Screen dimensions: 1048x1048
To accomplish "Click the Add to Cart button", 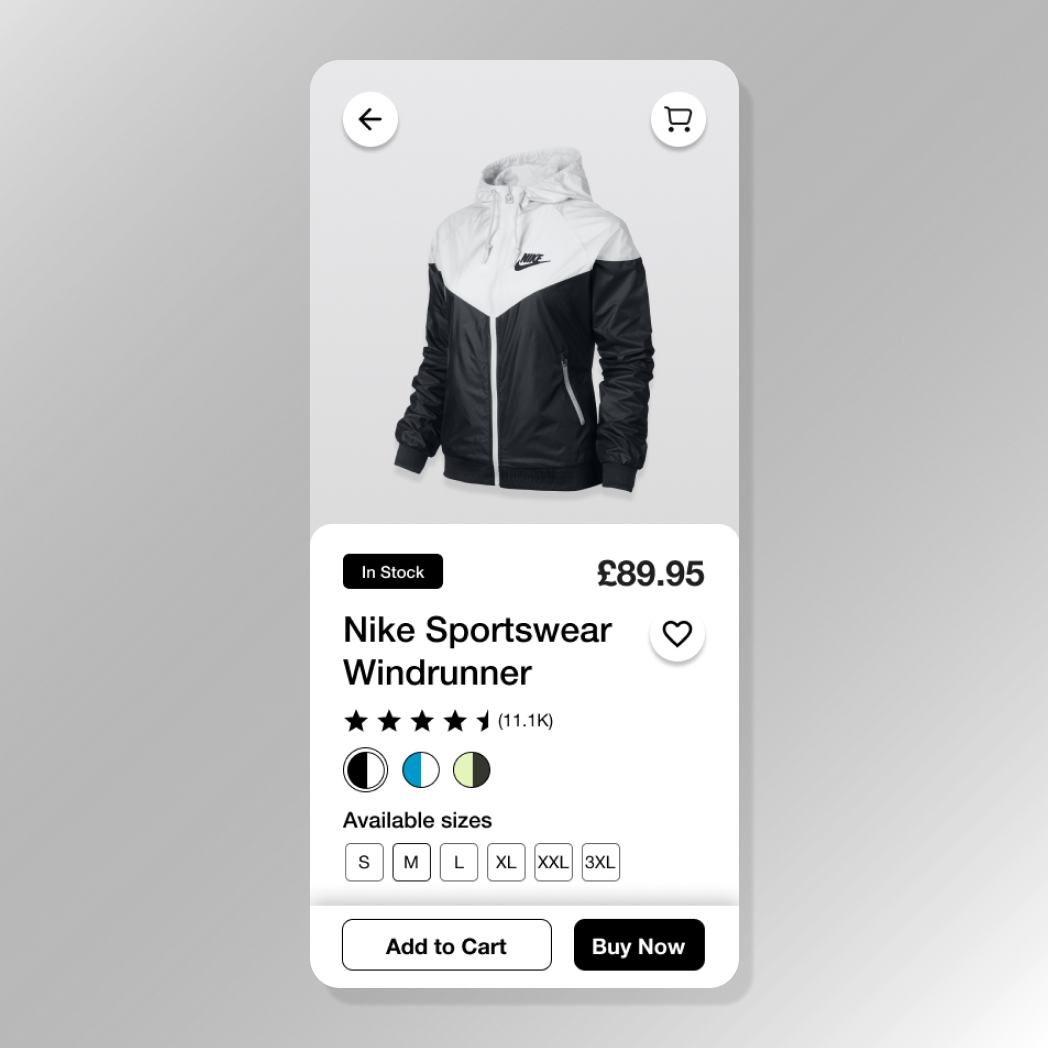I will (446, 945).
